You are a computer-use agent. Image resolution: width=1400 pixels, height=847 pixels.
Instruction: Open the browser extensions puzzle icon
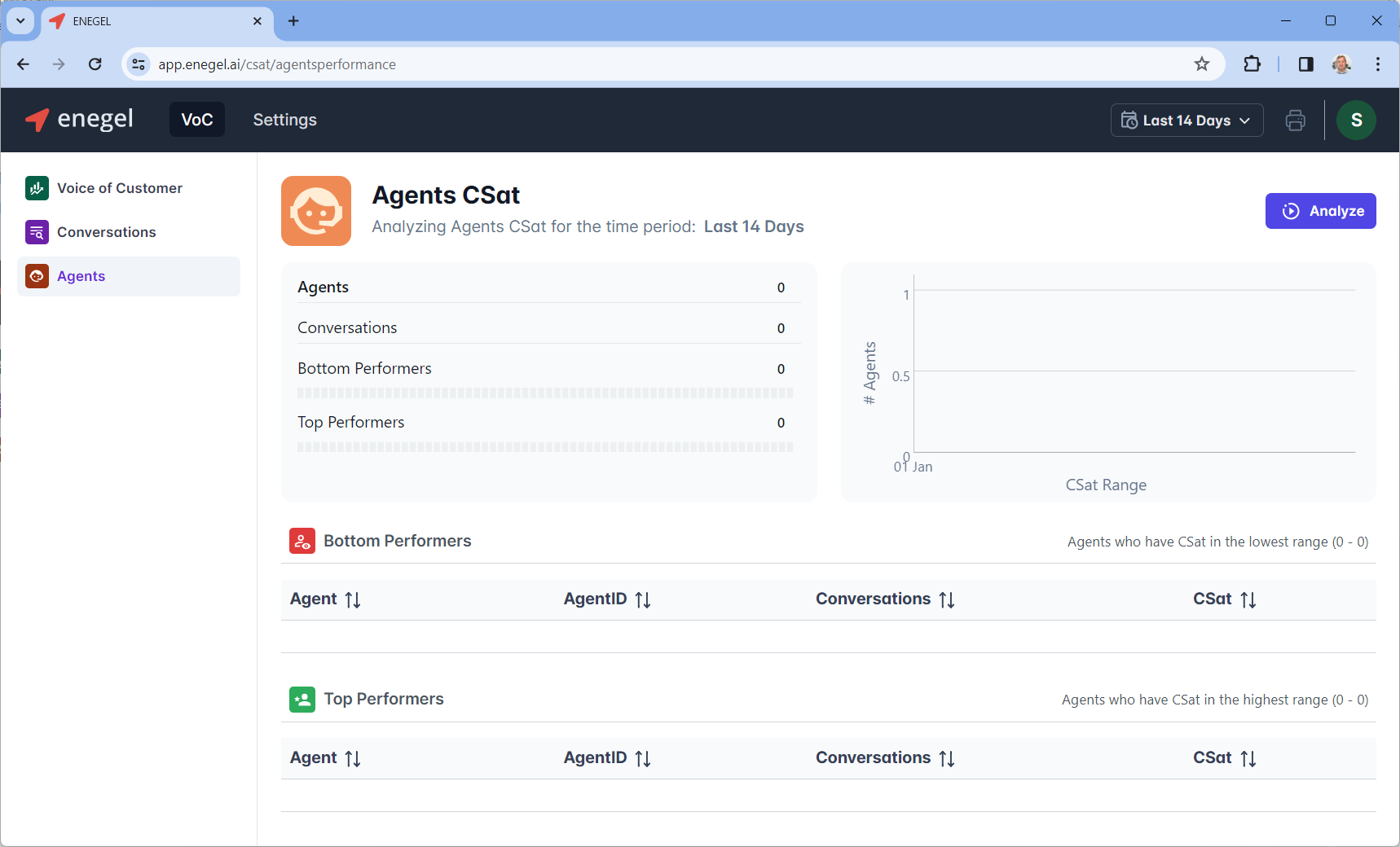pos(1252,64)
